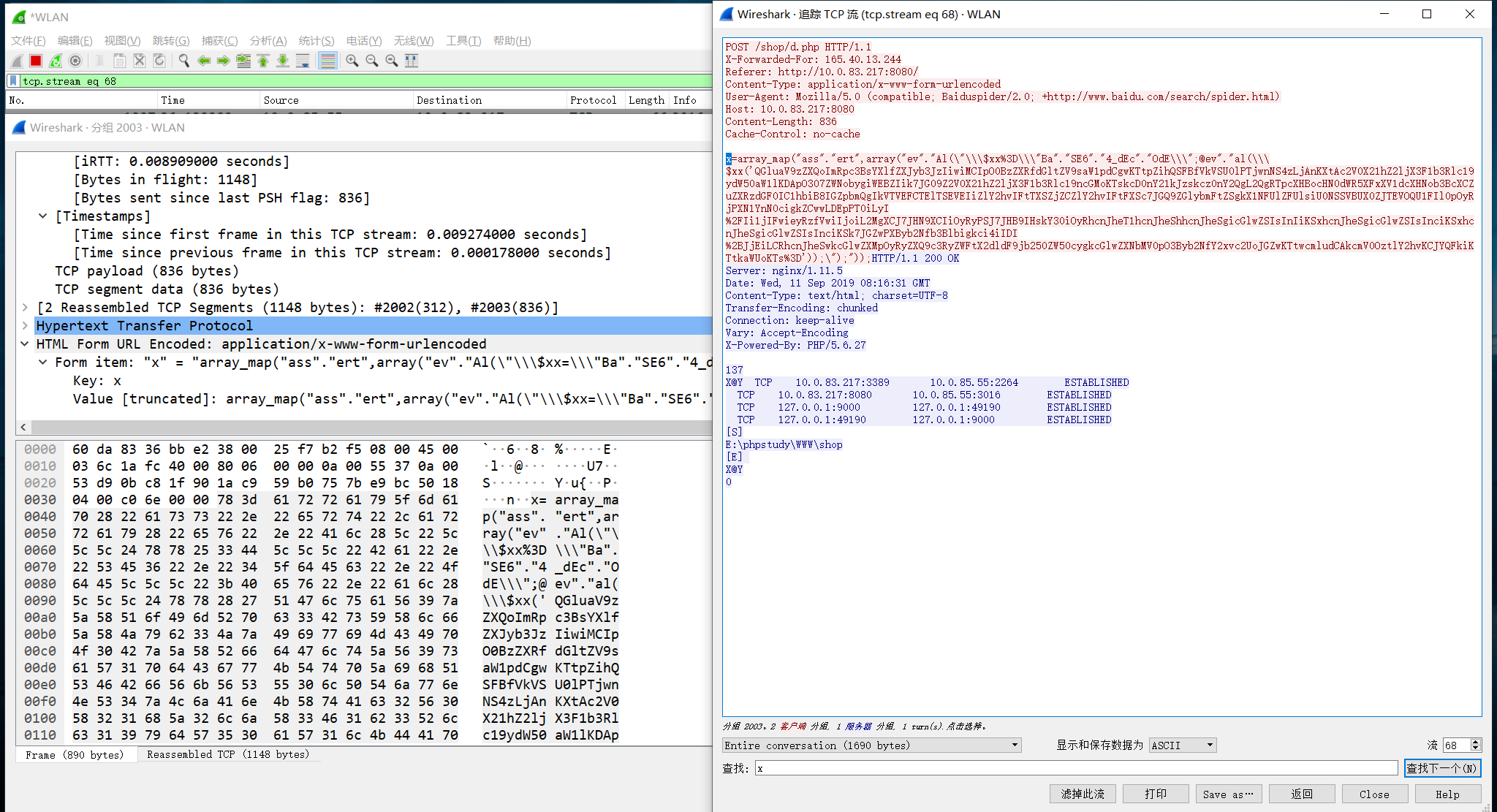The image size is (1497, 812).
Task: Expand Hypertext Transfer Protocol tree node
Action: pyautogui.click(x=25, y=326)
